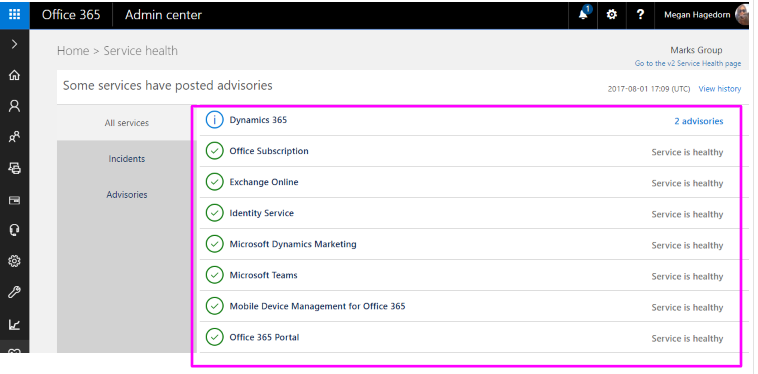This screenshot has width=758, height=374.
Task: Select the Exchange Online service name
Action: tap(264, 182)
